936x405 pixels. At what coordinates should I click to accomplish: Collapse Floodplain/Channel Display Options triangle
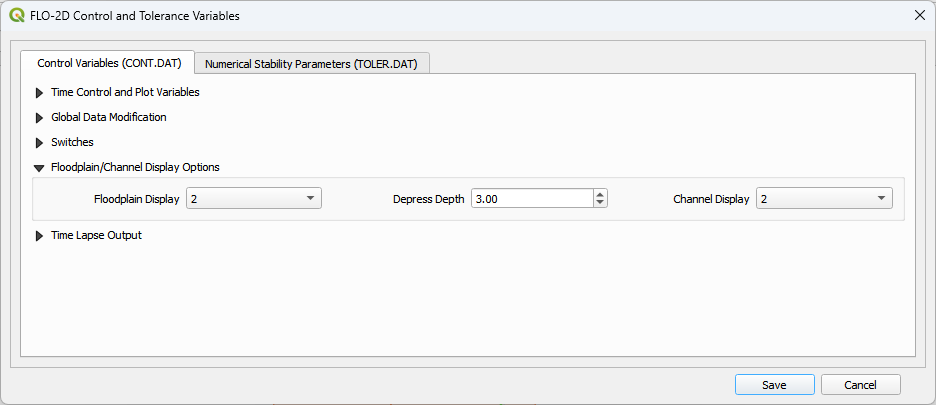(40, 168)
